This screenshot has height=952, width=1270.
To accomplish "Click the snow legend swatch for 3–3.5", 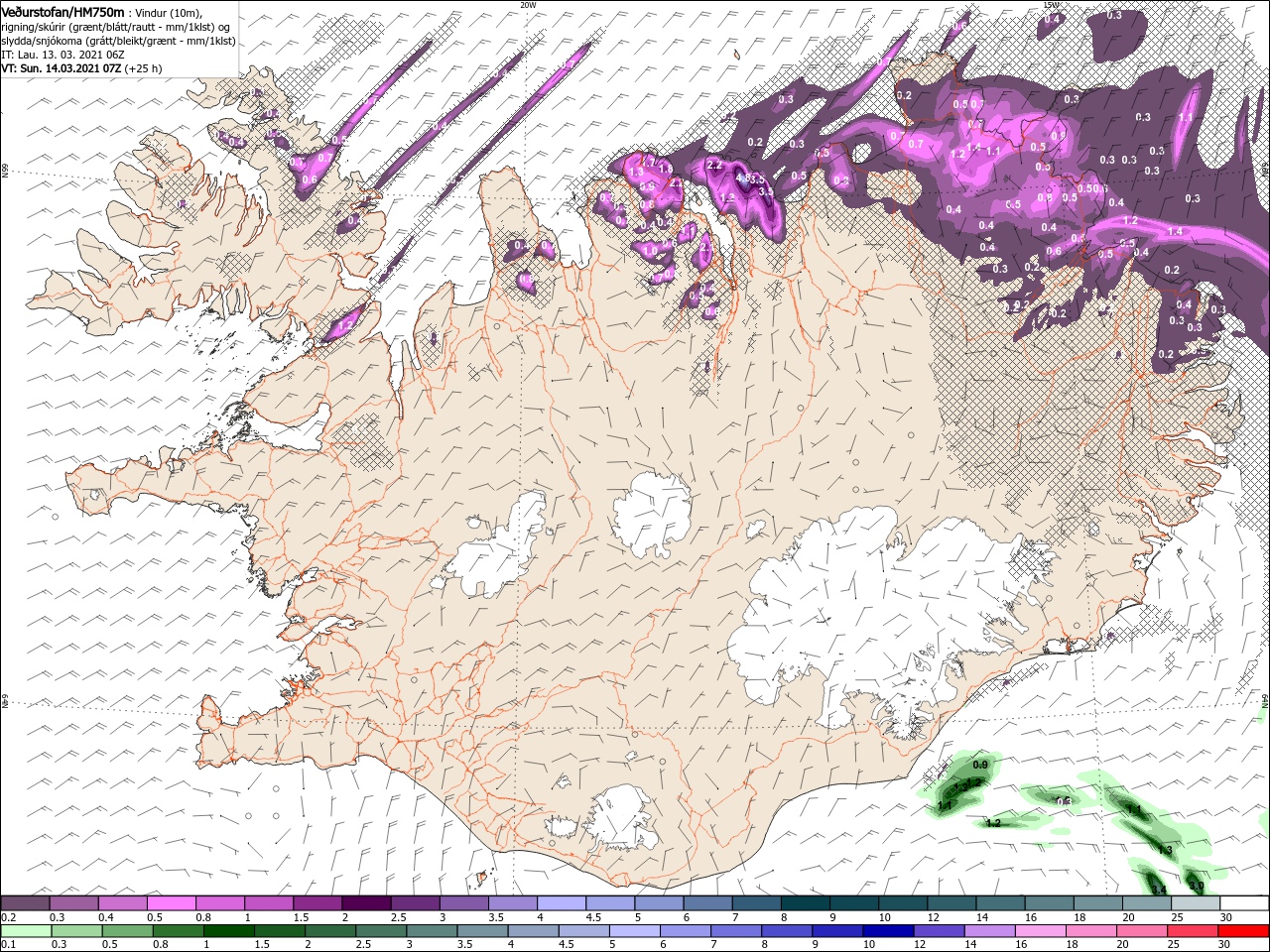I will (x=464, y=902).
